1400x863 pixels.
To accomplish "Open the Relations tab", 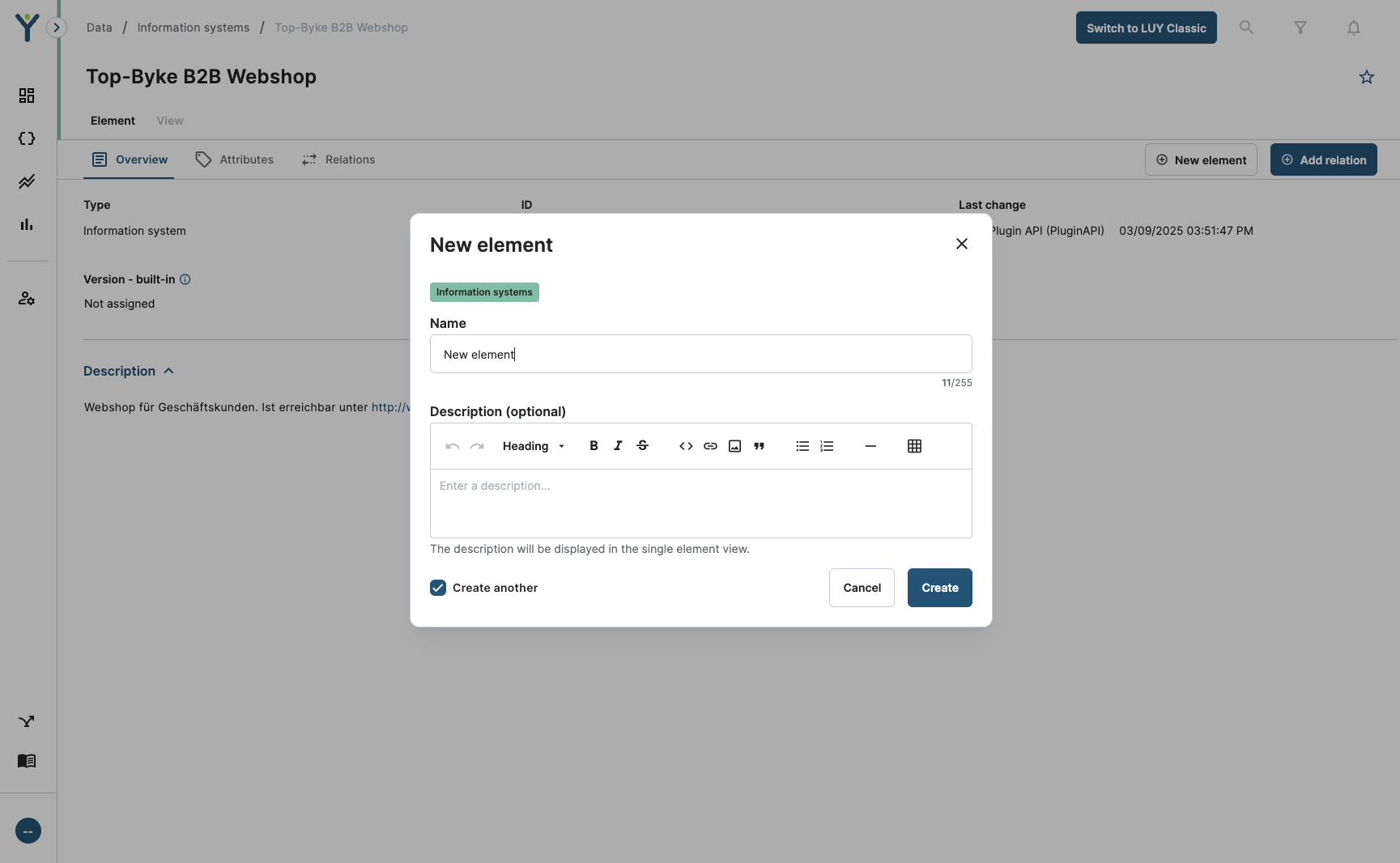I will click(338, 159).
